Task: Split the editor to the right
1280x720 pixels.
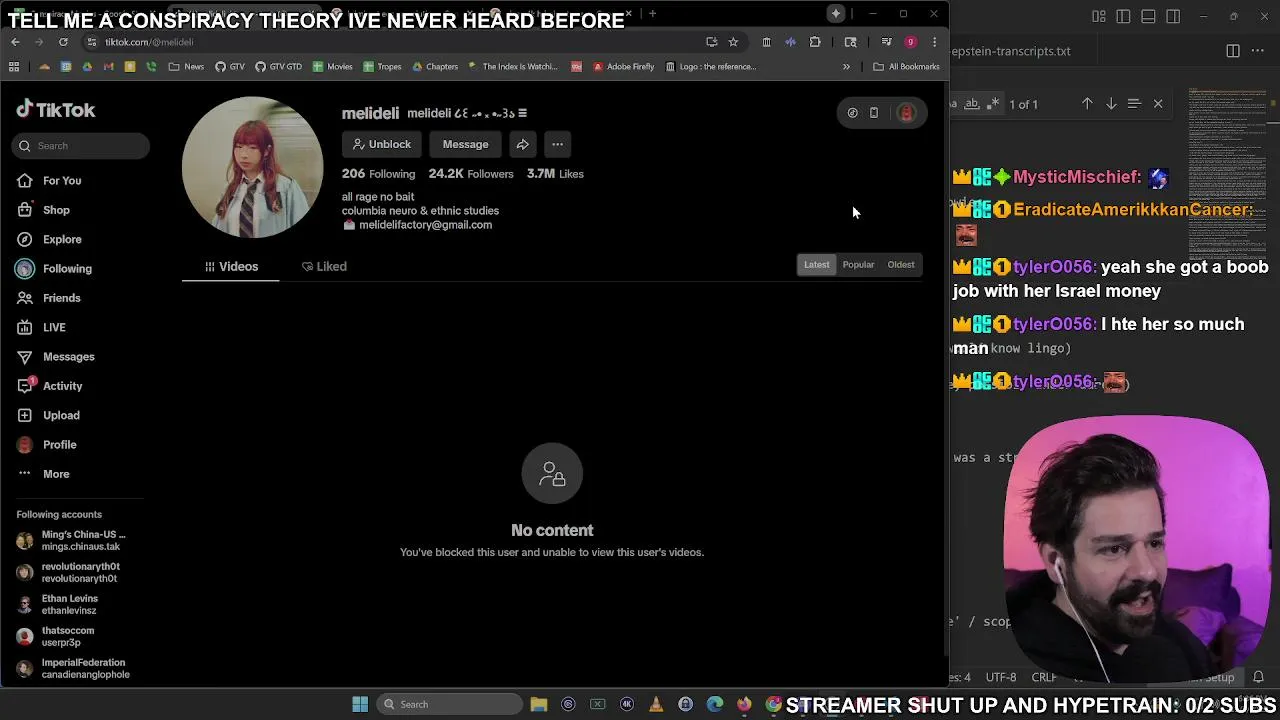Action: (1233, 51)
